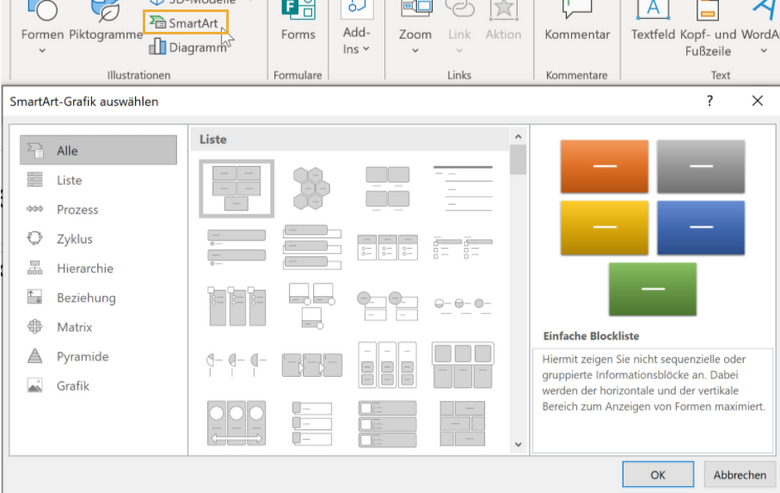Choose the three squares over columns layout

pos(463,365)
